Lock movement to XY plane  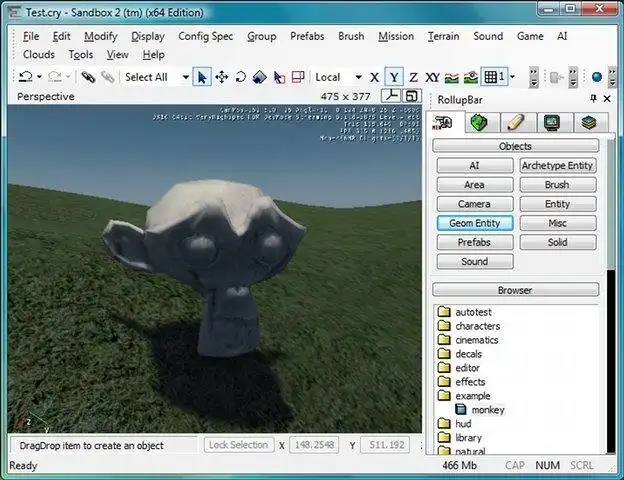pyautogui.click(x=432, y=77)
